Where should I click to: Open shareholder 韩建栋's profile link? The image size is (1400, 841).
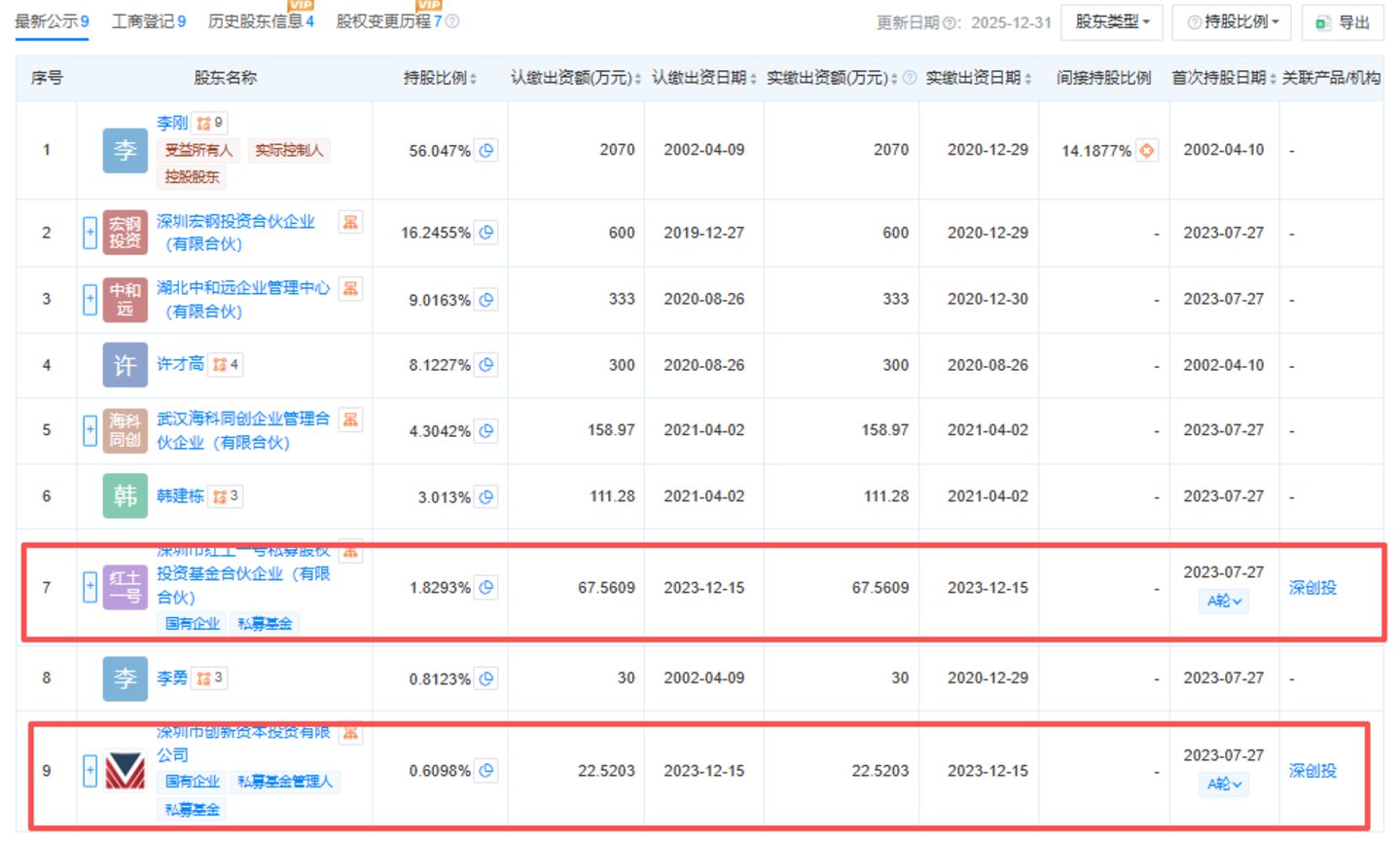(180, 496)
